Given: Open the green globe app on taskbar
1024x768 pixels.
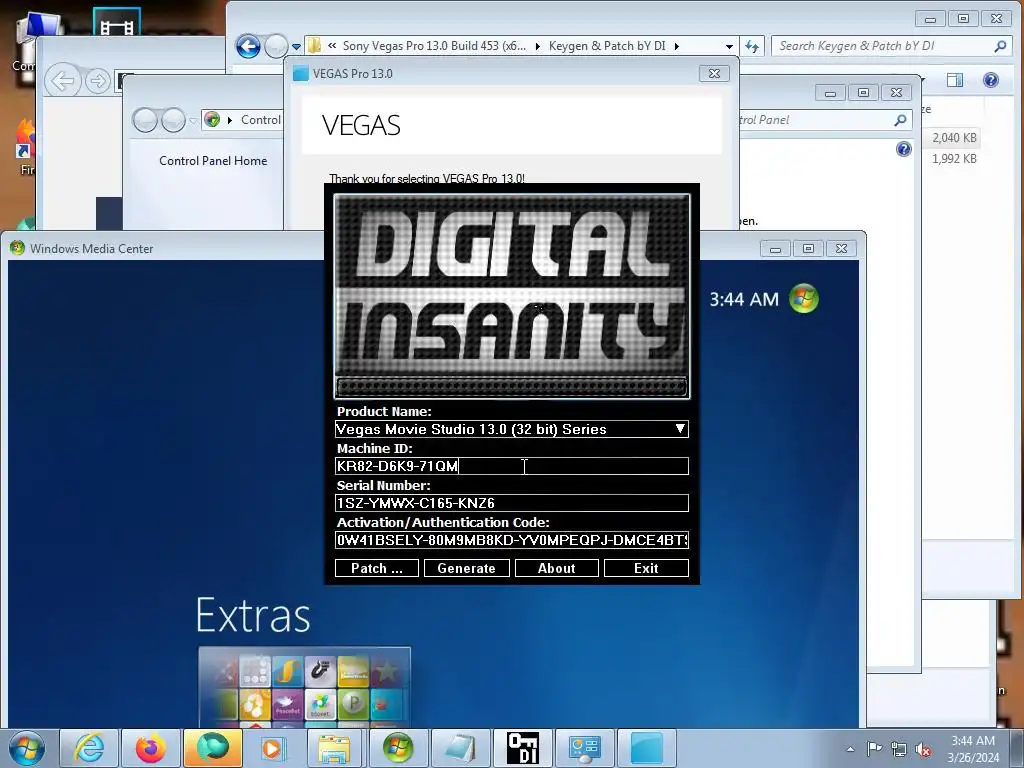Looking at the screenshot, I should [x=213, y=748].
